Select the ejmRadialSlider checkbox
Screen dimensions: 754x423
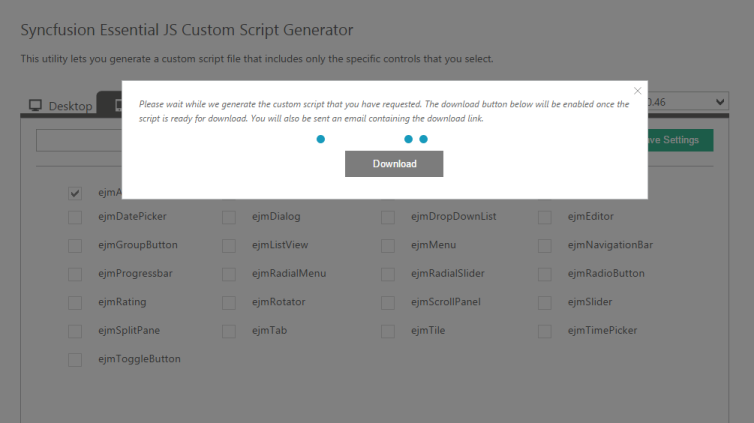[388, 274]
